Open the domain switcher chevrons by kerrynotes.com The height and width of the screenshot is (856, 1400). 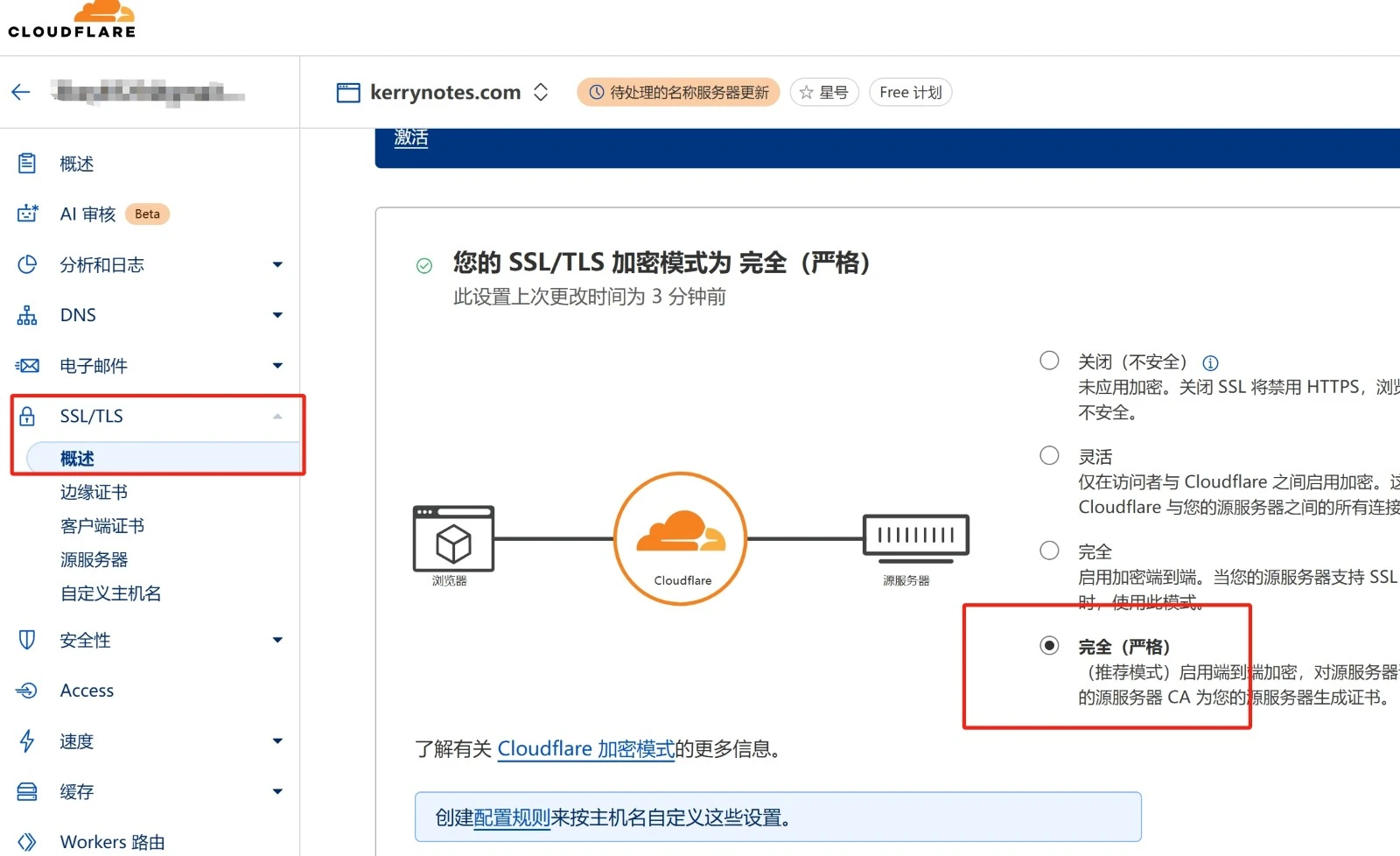coord(541,92)
